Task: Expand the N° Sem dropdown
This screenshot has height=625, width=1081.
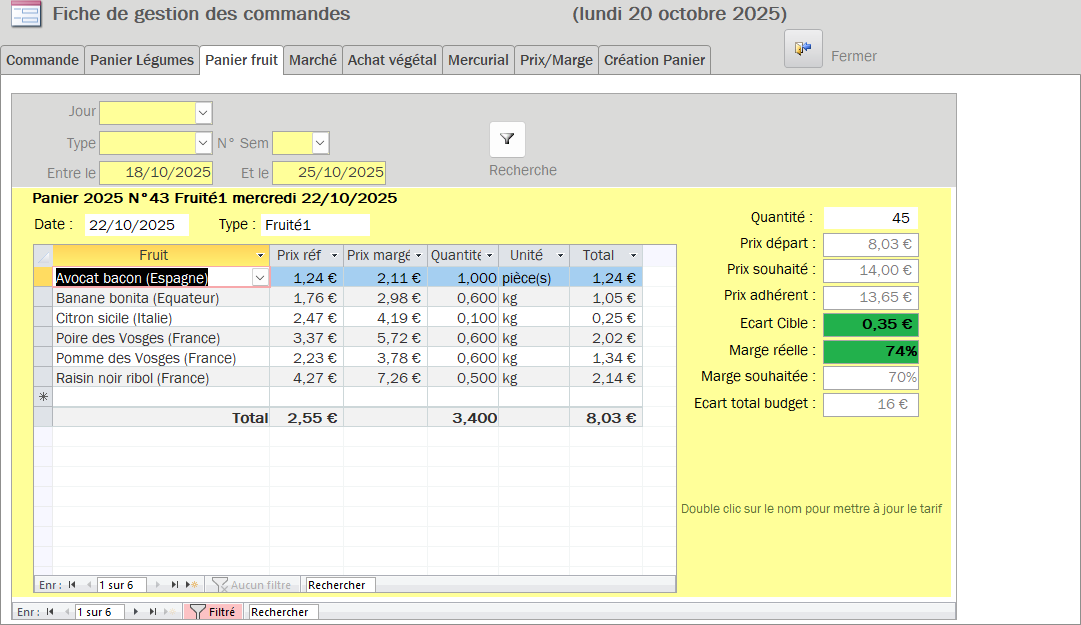Action: tap(320, 143)
